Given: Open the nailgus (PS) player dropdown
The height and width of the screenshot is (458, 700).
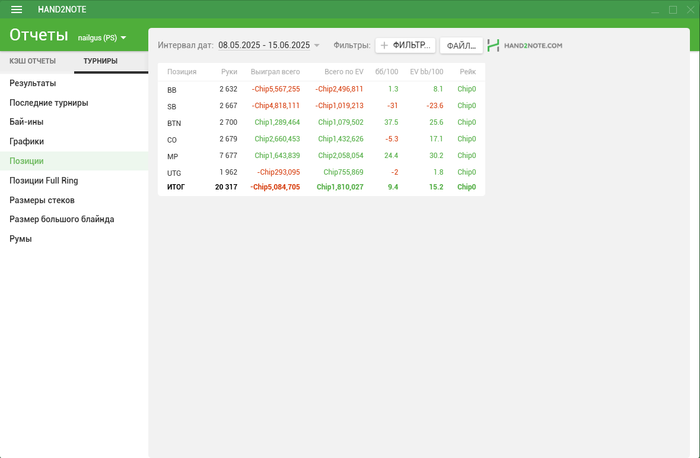Looking at the screenshot, I should tap(102, 38).
